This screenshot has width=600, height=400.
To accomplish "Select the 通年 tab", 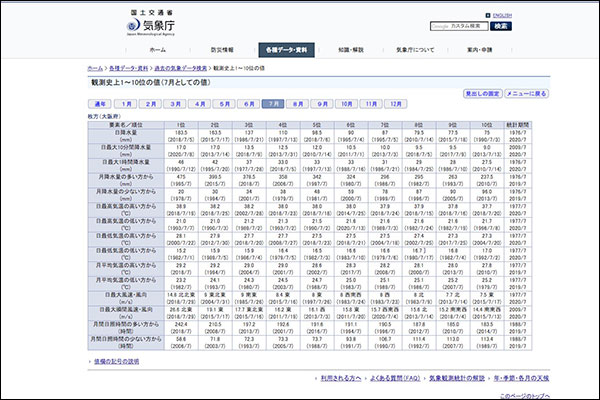I will [101, 103].
